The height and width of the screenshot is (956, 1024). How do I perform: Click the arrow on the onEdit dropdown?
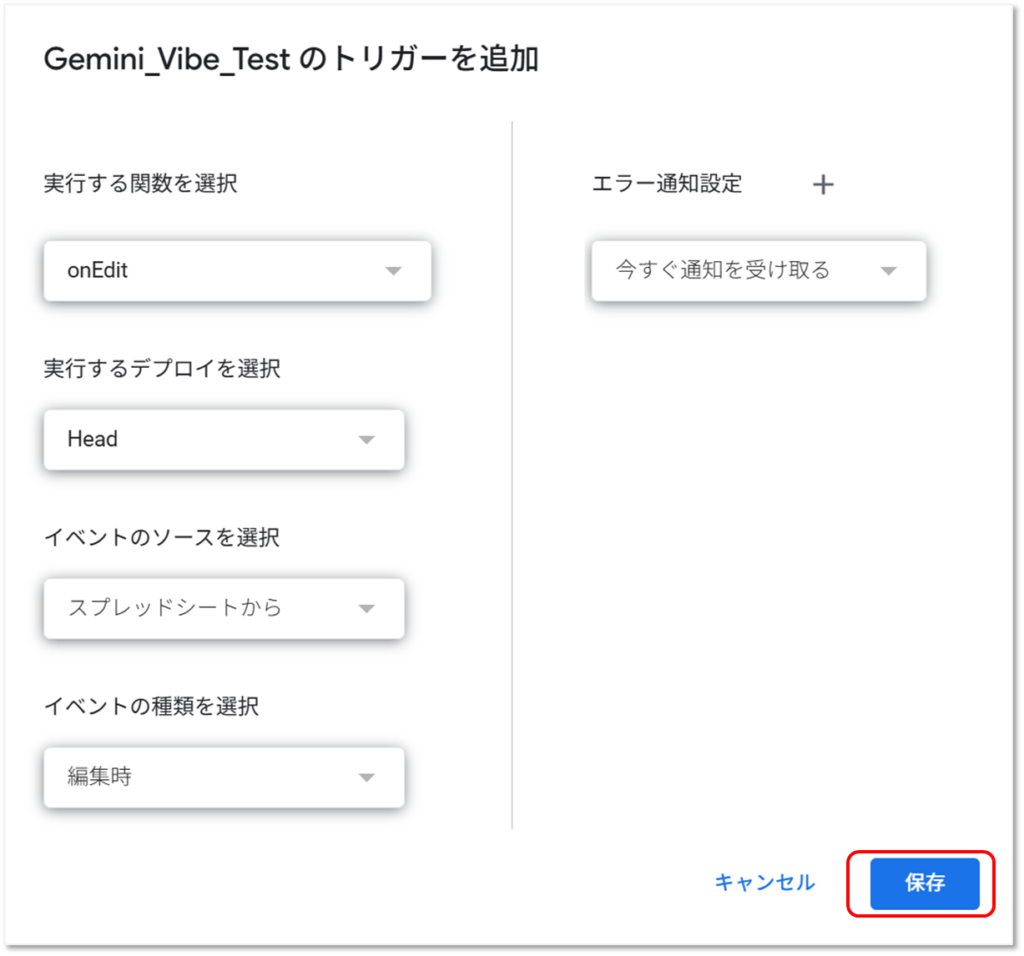(x=393, y=271)
